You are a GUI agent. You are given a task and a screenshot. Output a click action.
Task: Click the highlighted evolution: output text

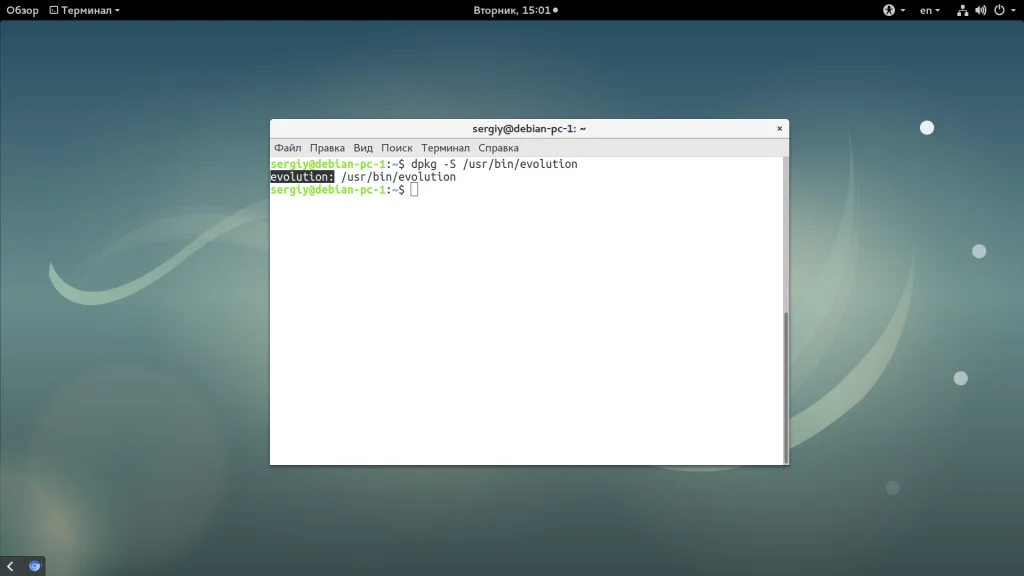coord(301,177)
